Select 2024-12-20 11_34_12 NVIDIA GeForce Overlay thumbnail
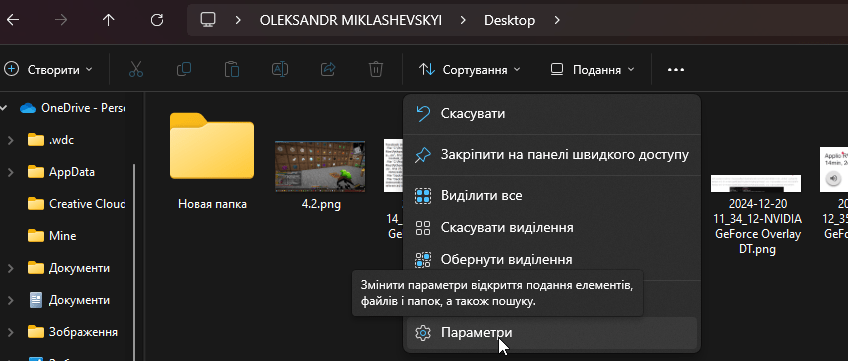The image size is (848, 361). click(756, 184)
